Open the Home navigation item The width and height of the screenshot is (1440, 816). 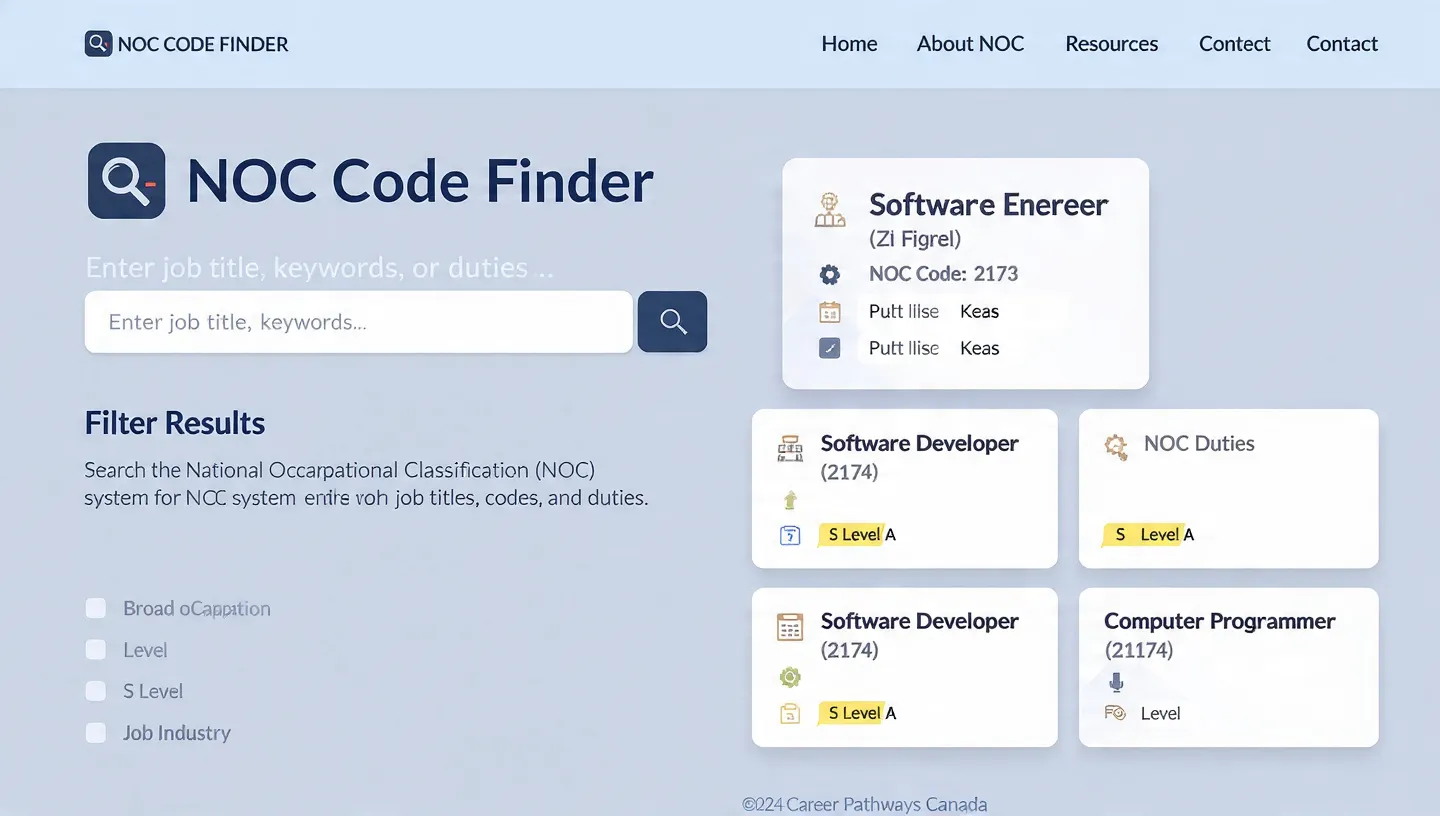point(849,44)
